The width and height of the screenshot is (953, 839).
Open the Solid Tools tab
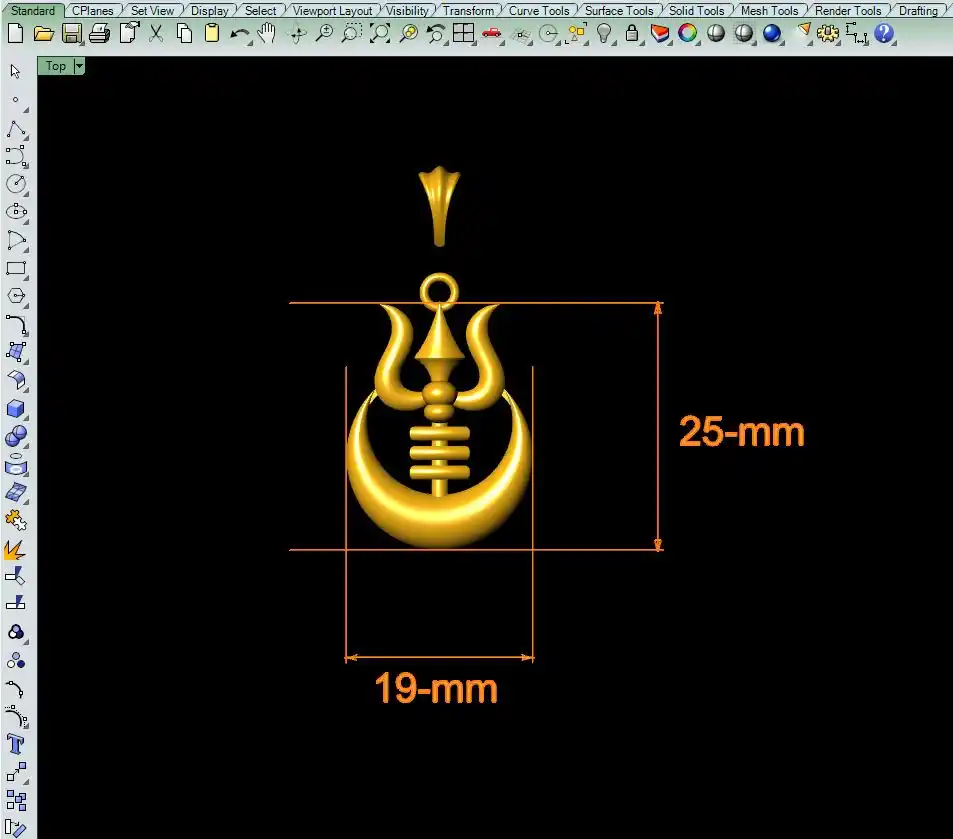(696, 11)
